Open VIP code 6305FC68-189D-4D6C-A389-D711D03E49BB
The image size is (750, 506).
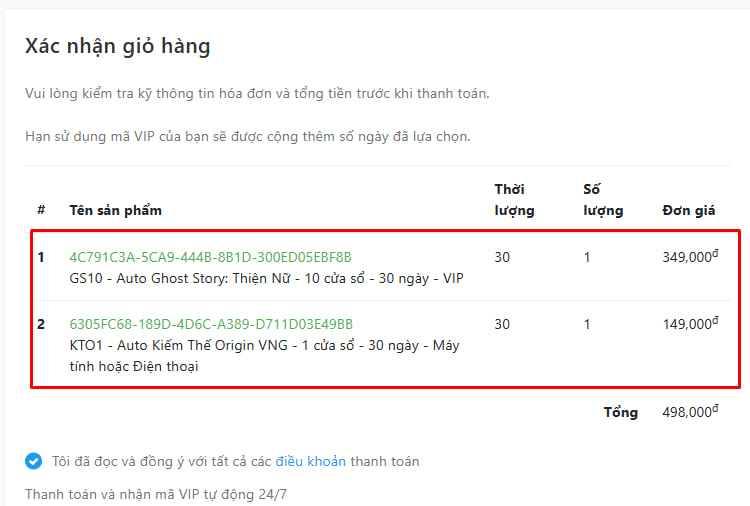[211, 324]
